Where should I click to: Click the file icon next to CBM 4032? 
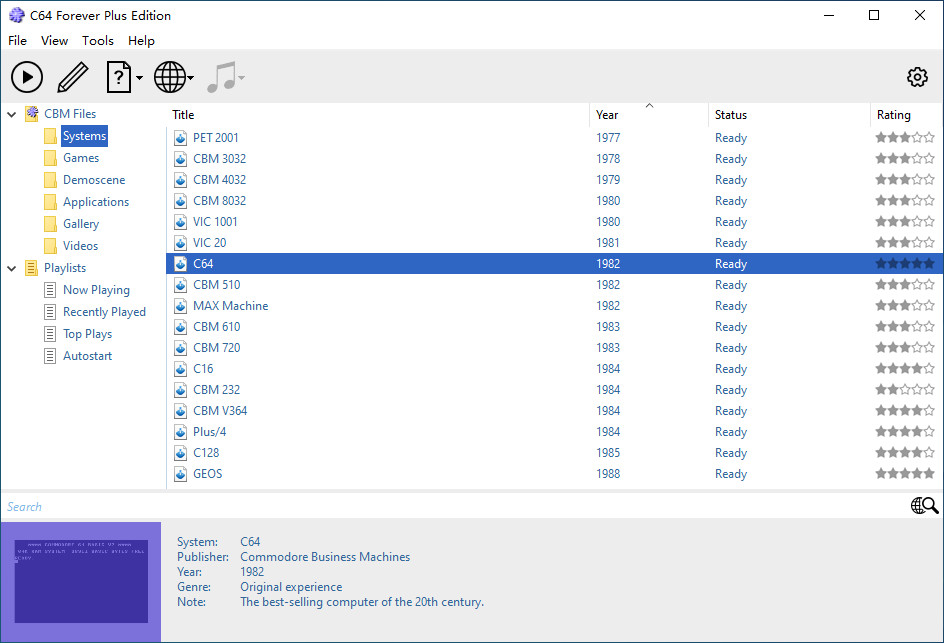click(180, 180)
